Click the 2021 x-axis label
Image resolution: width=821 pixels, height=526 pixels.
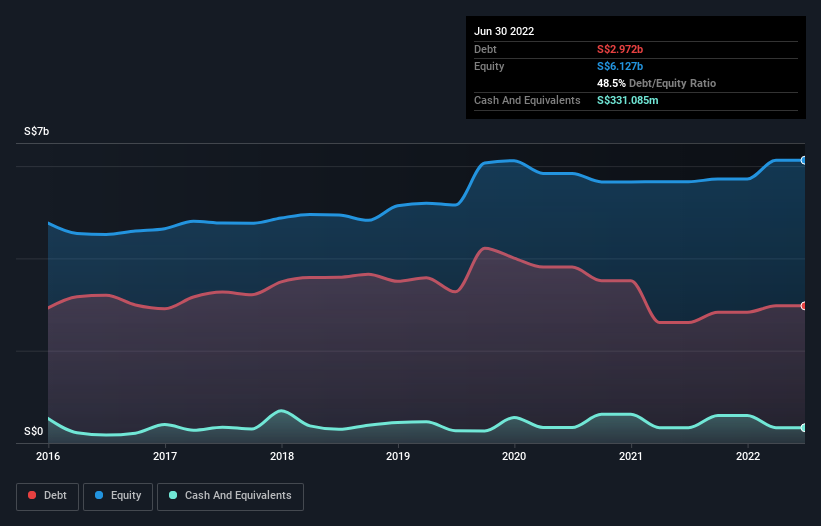tap(631, 456)
